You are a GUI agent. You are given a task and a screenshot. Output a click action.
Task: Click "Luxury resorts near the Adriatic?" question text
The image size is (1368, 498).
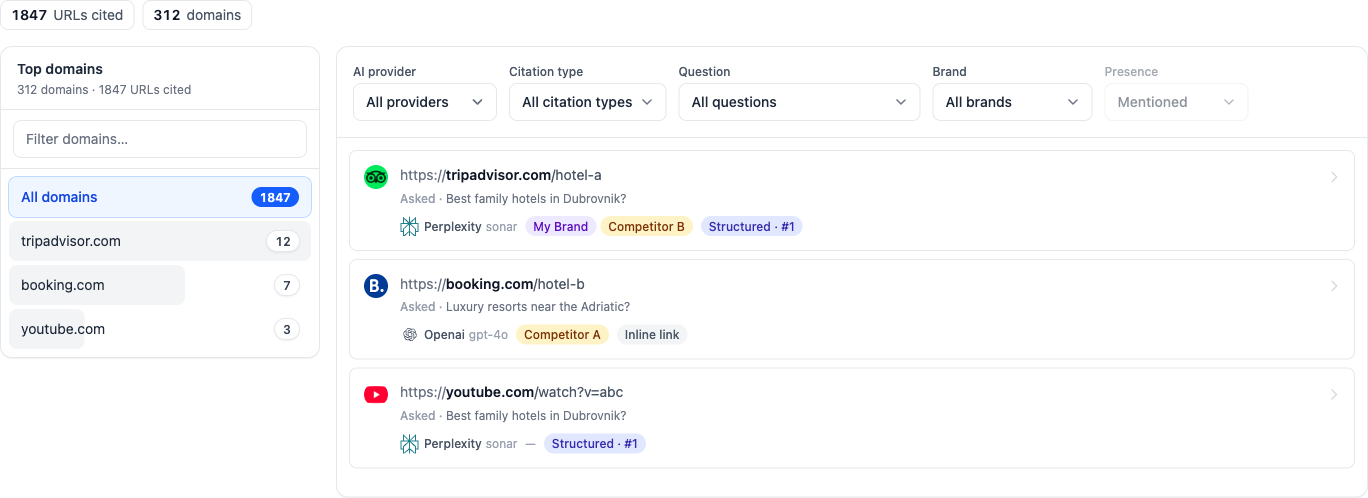click(x=538, y=307)
